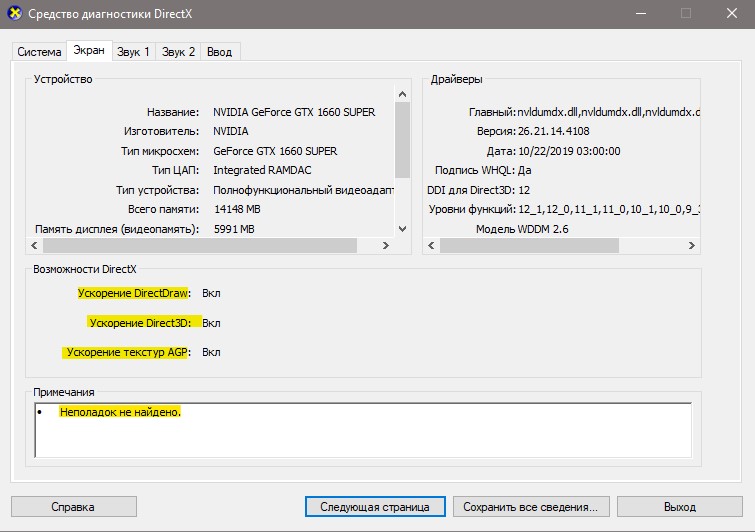Click the text Неполадок не найдено

click(x=120, y=412)
